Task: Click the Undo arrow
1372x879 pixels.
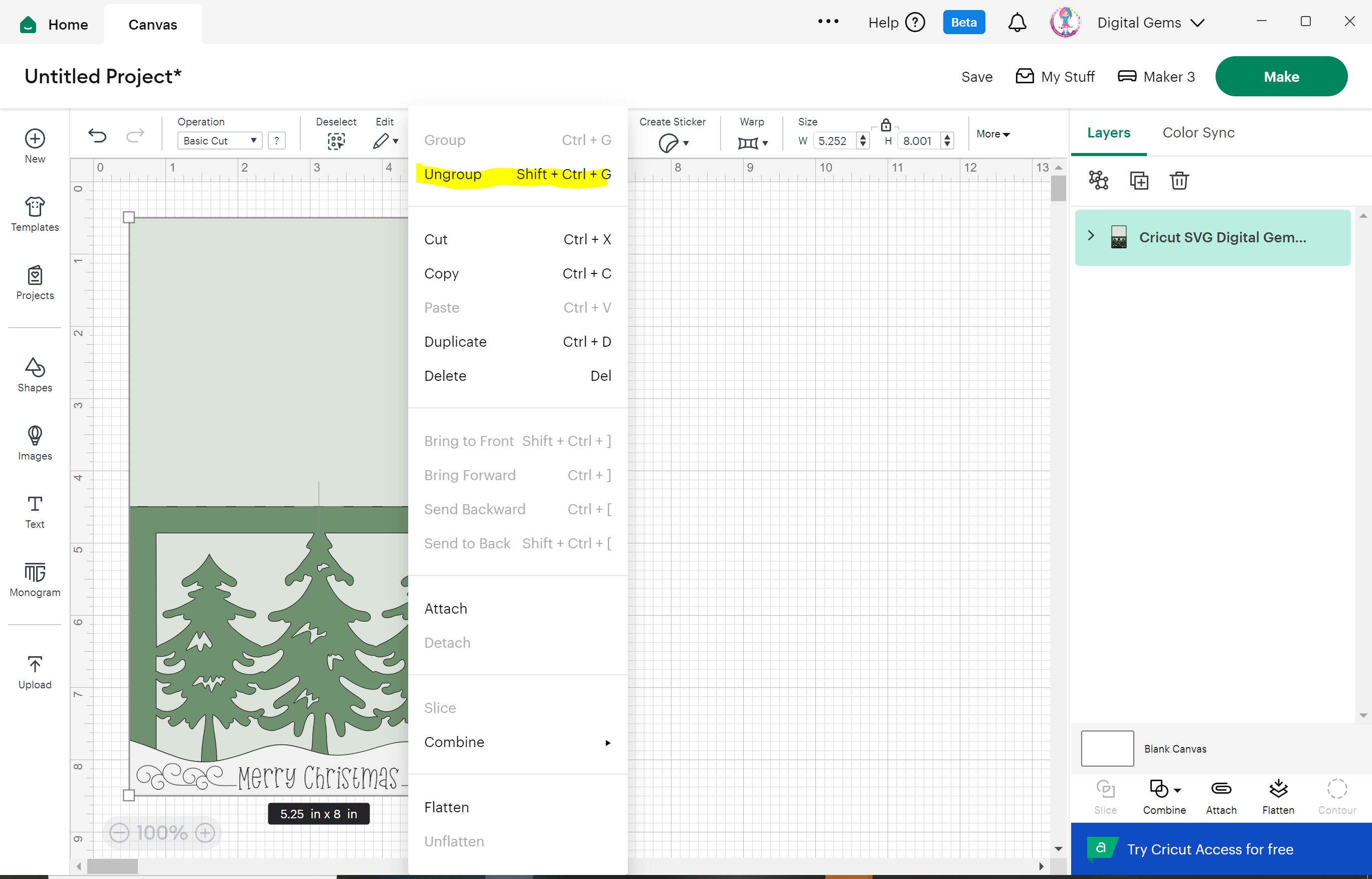Action: coord(98,136)
